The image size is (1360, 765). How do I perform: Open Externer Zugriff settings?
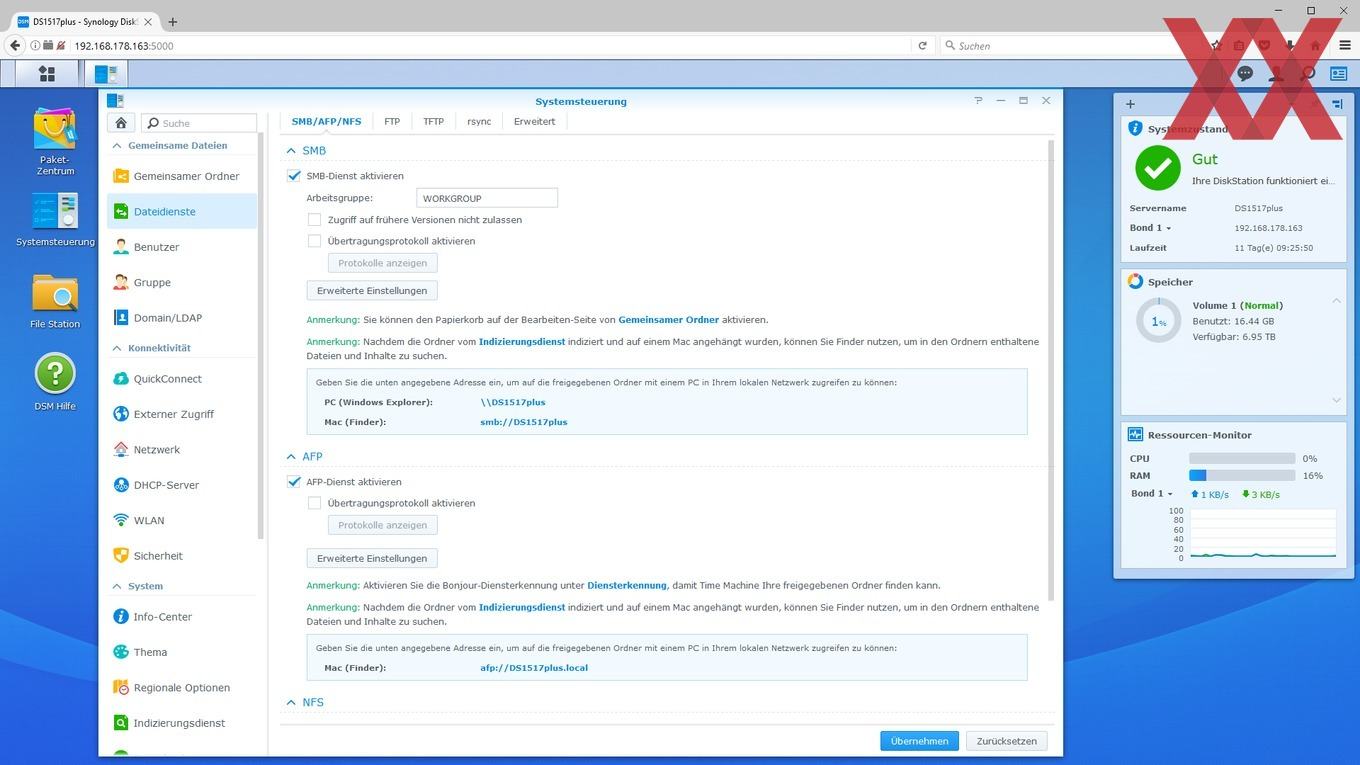[x=181, y=414]
